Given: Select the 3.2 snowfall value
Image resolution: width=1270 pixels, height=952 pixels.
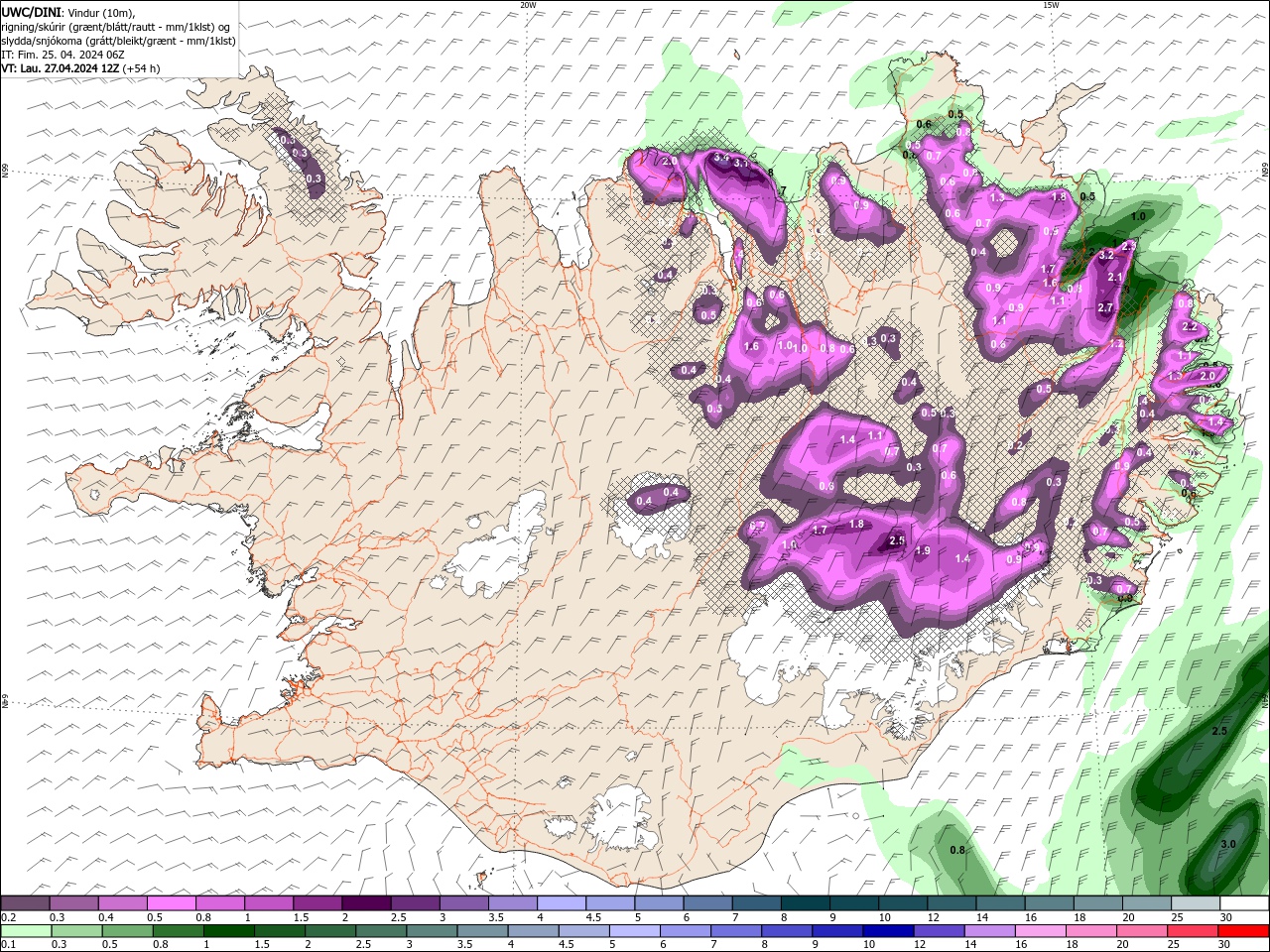Looking at the screenshot, I should (1107, 255).
